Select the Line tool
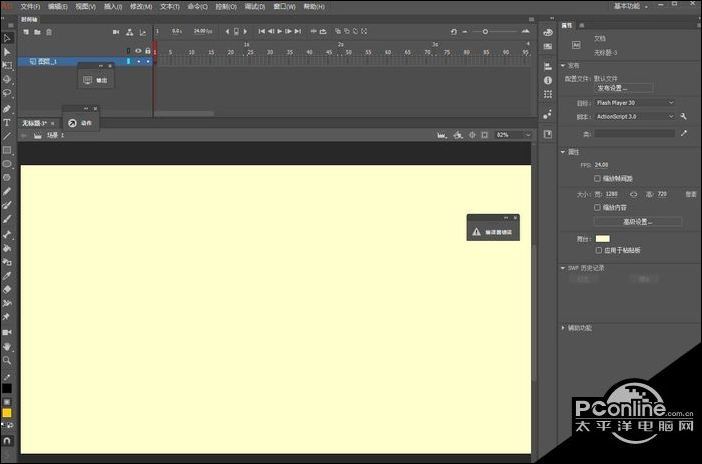 (x=7, y=136)
